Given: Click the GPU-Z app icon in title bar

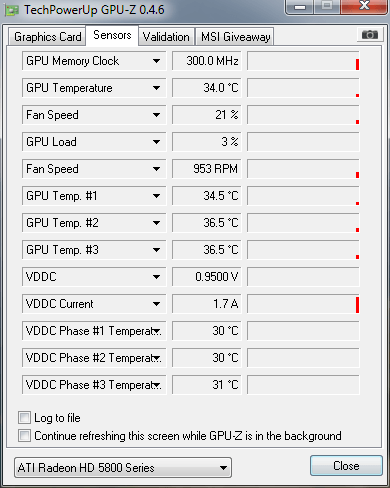Looking at the screenshot, I should [11, 10].
